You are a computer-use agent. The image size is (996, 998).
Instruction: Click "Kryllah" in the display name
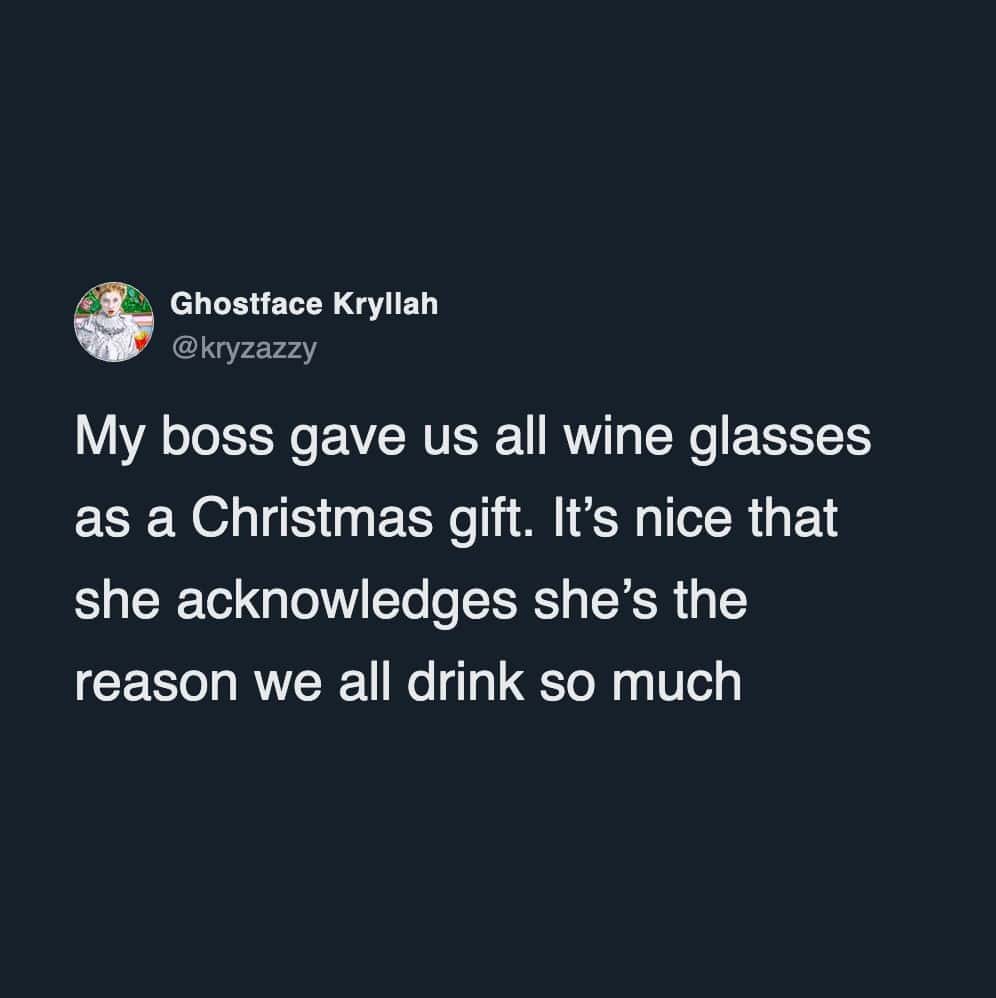(384, 304)
